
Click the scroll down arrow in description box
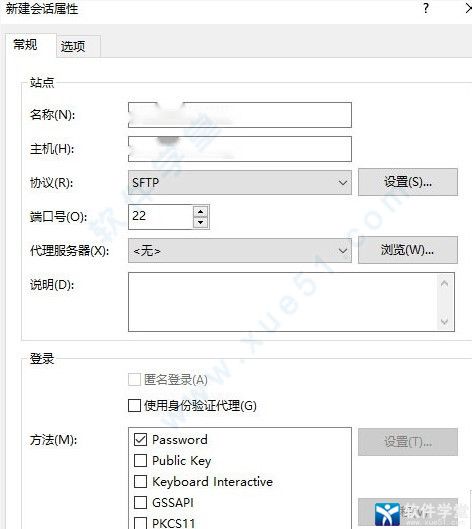point(444,321)
